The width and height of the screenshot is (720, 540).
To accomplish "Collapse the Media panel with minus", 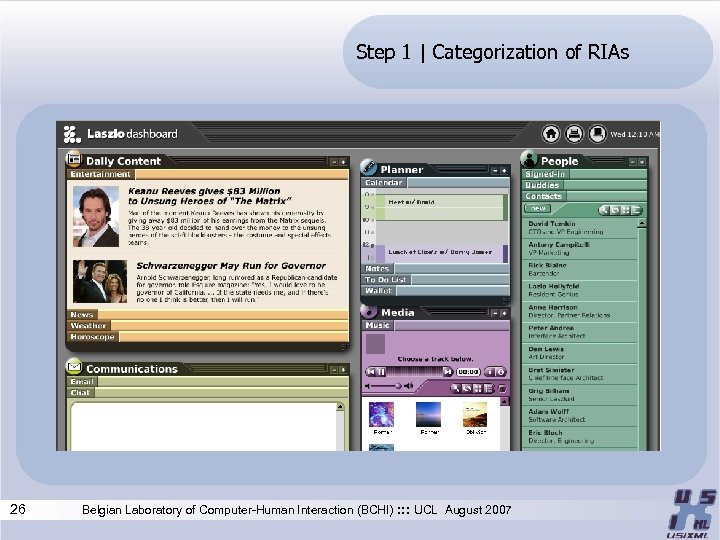I will pos(495,313).
